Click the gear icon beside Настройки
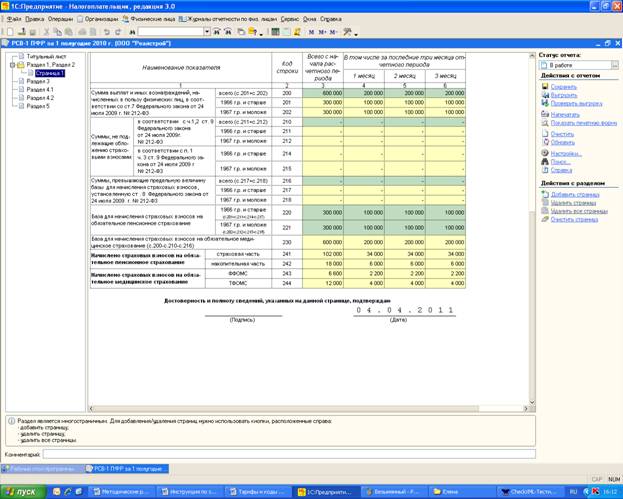Viewport: 623px width, 499px height. tap(545, 153)
